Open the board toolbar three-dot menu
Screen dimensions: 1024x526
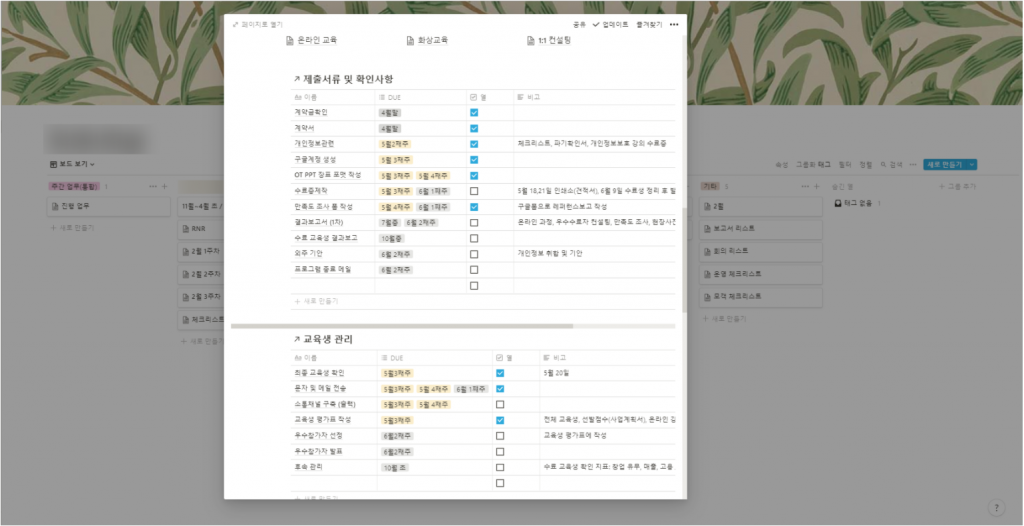pos(913,165)
